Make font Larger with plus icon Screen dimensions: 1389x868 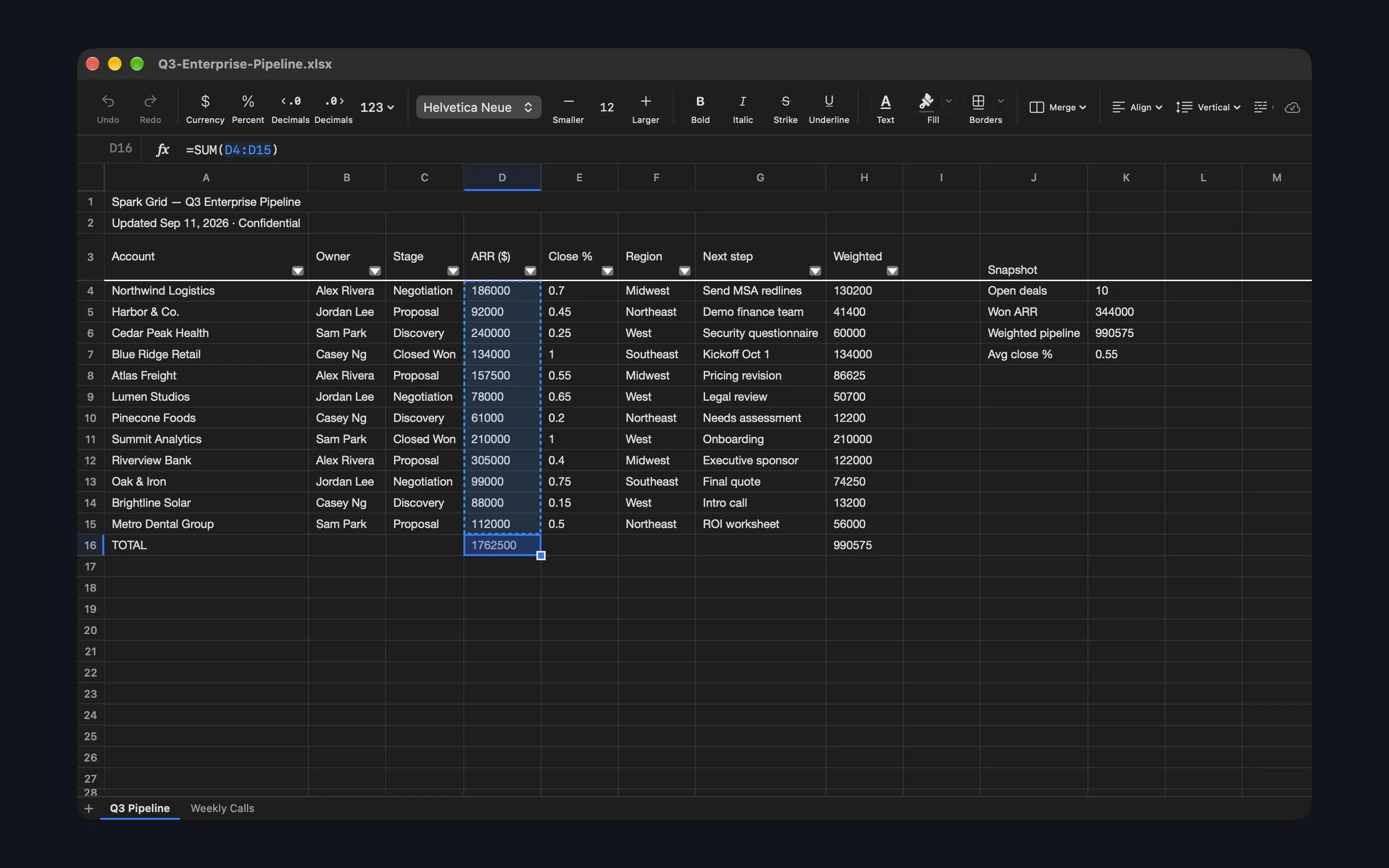pos(646,102)
